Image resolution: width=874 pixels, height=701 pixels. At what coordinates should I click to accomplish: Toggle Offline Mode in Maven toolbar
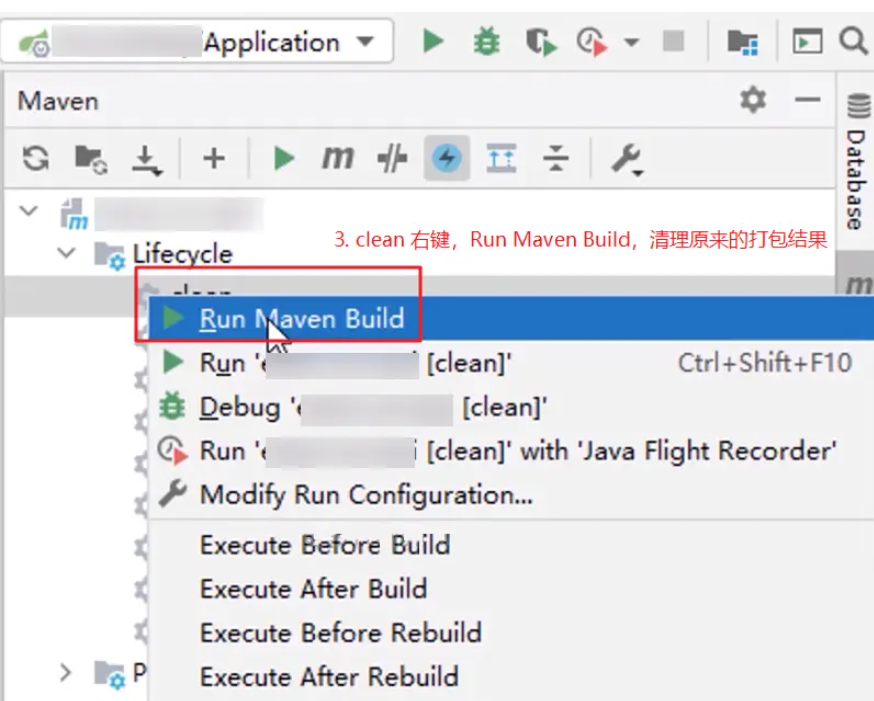(392, 158)
